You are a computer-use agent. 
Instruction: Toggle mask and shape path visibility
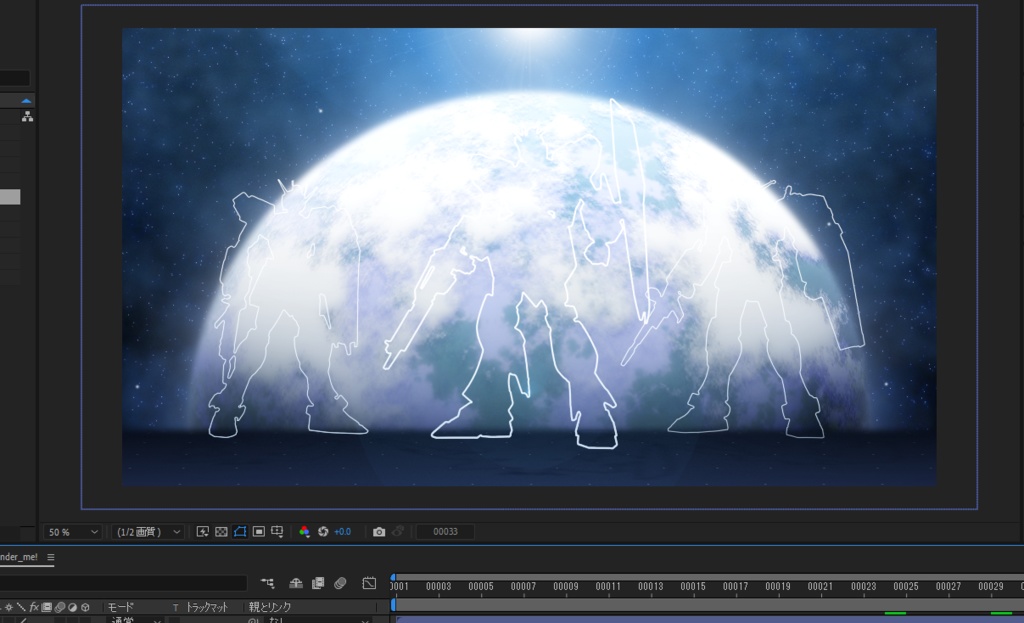point(240,532)
